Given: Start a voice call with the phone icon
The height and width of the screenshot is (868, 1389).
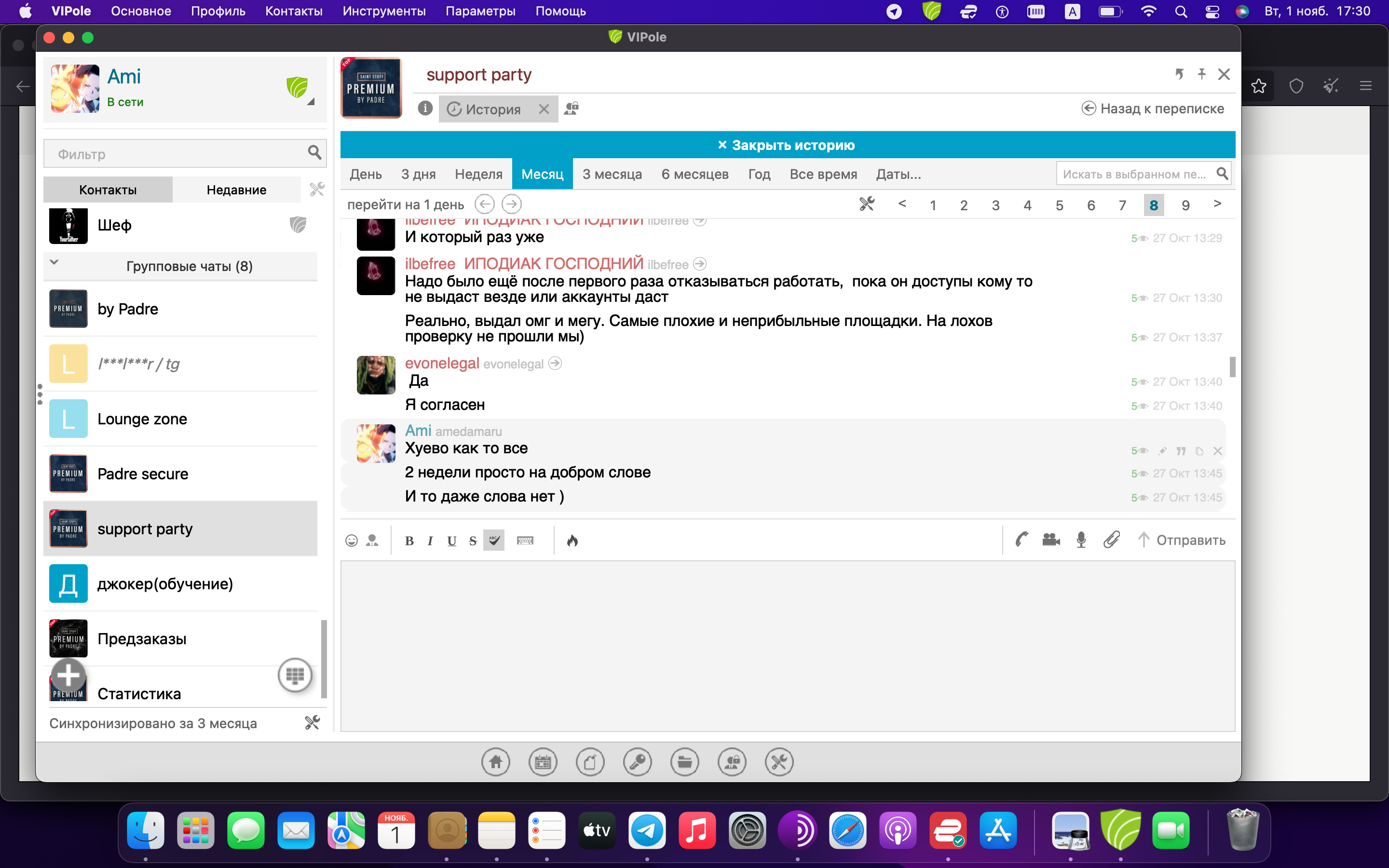Looking at the screenshot, I should 1021,540.
